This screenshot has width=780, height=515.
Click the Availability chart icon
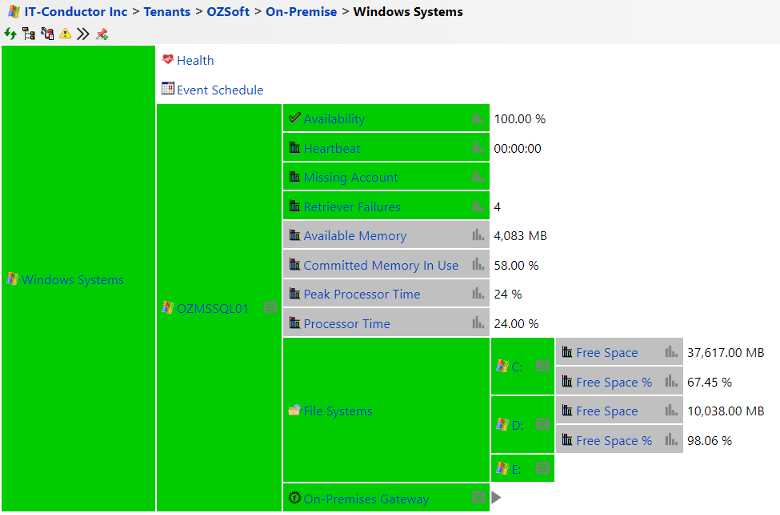tap(478, 118)
